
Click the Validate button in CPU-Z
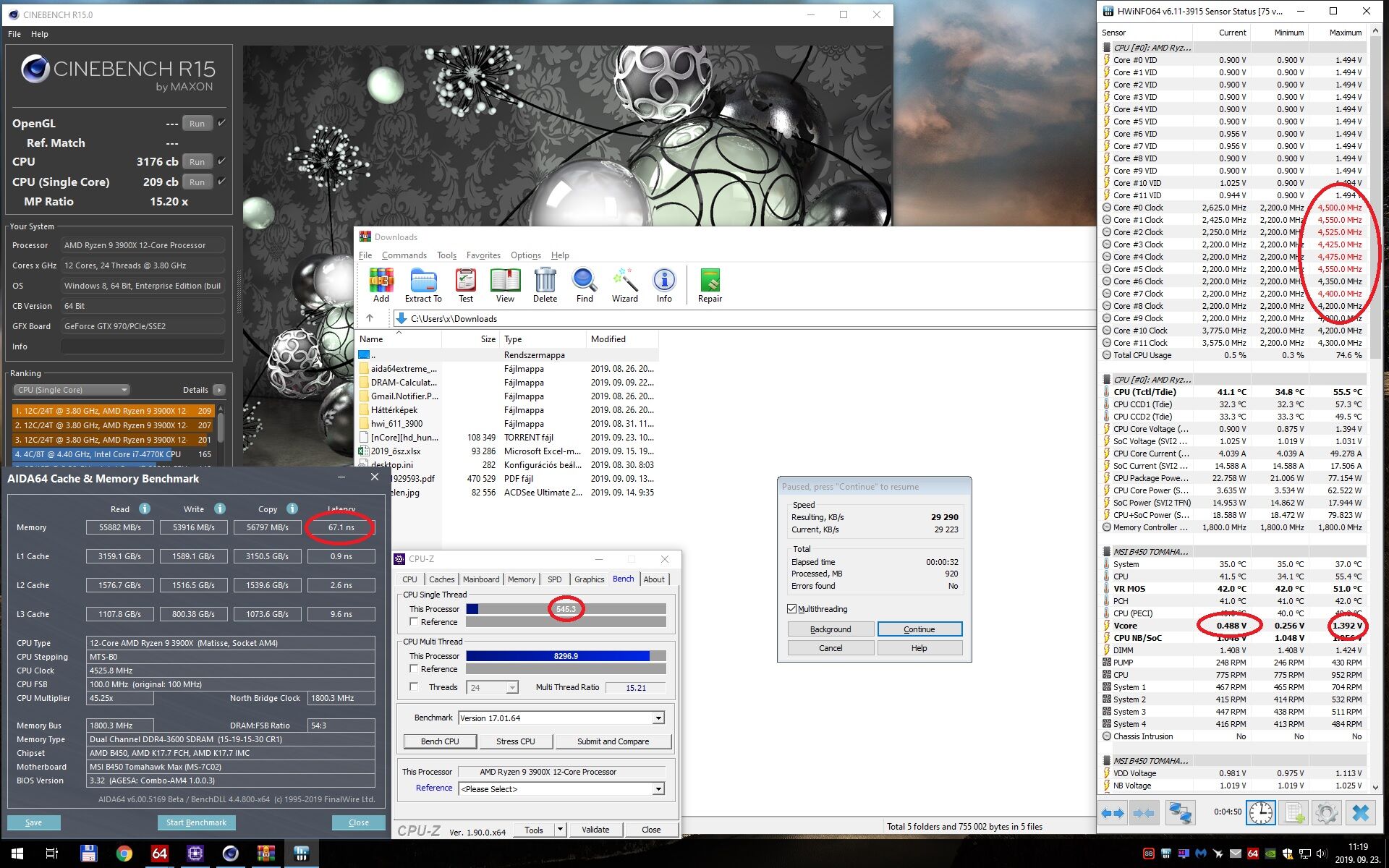pos(595,830)
